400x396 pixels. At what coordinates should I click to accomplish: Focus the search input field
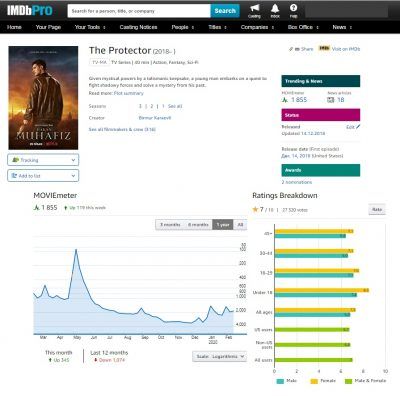click(139, 11)
